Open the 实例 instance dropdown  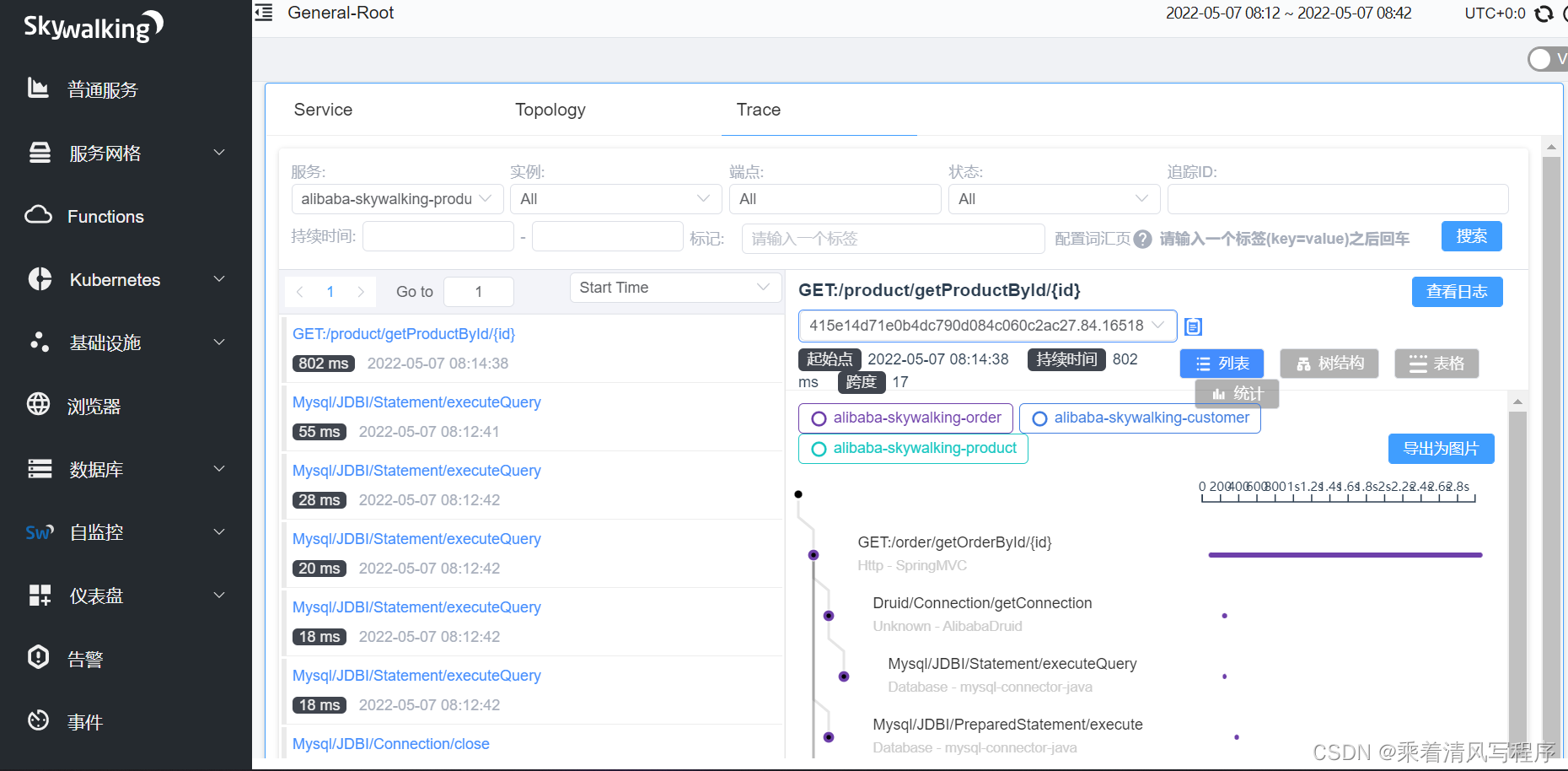coord(616,199)
